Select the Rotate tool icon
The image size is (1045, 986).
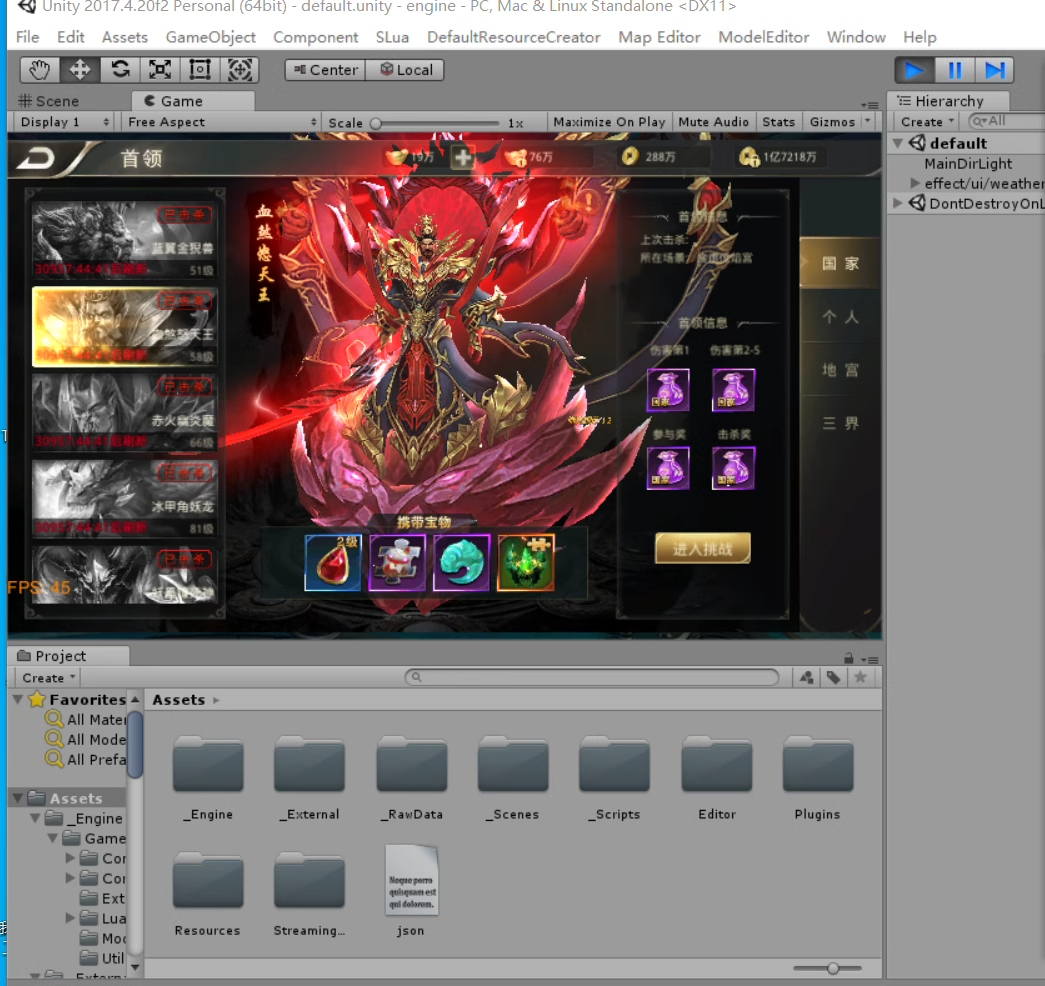pos(120,70)
